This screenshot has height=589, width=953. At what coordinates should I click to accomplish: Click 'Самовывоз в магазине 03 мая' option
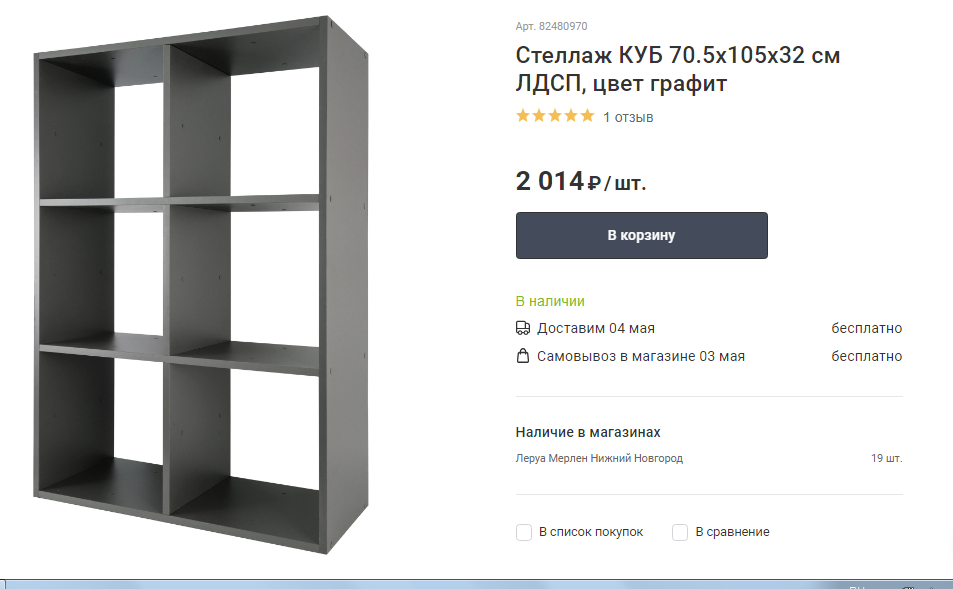click(641, 356)
